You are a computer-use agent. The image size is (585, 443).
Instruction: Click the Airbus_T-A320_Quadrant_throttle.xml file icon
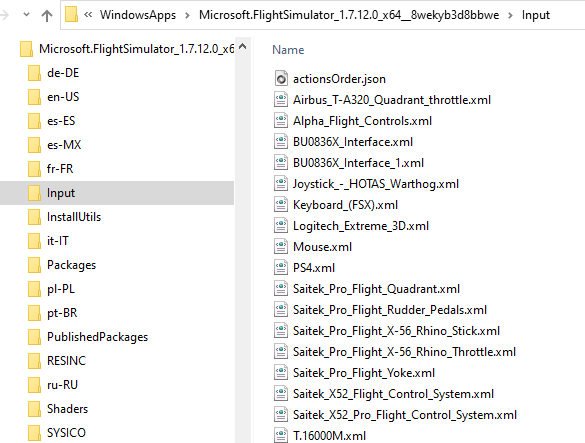(x=281, y=100)
